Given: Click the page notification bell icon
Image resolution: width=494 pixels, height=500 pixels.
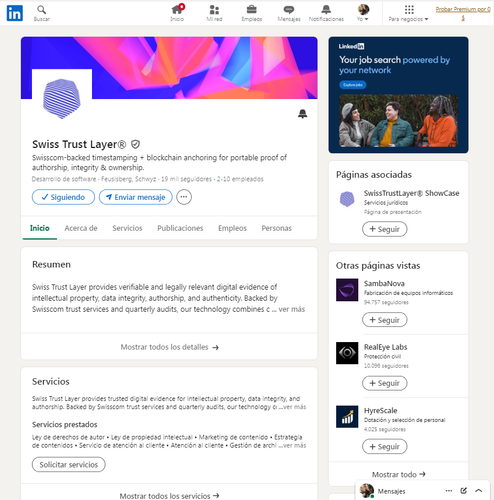Looking at the screenshot, I should pyautogui.click(x=302, y=114).
